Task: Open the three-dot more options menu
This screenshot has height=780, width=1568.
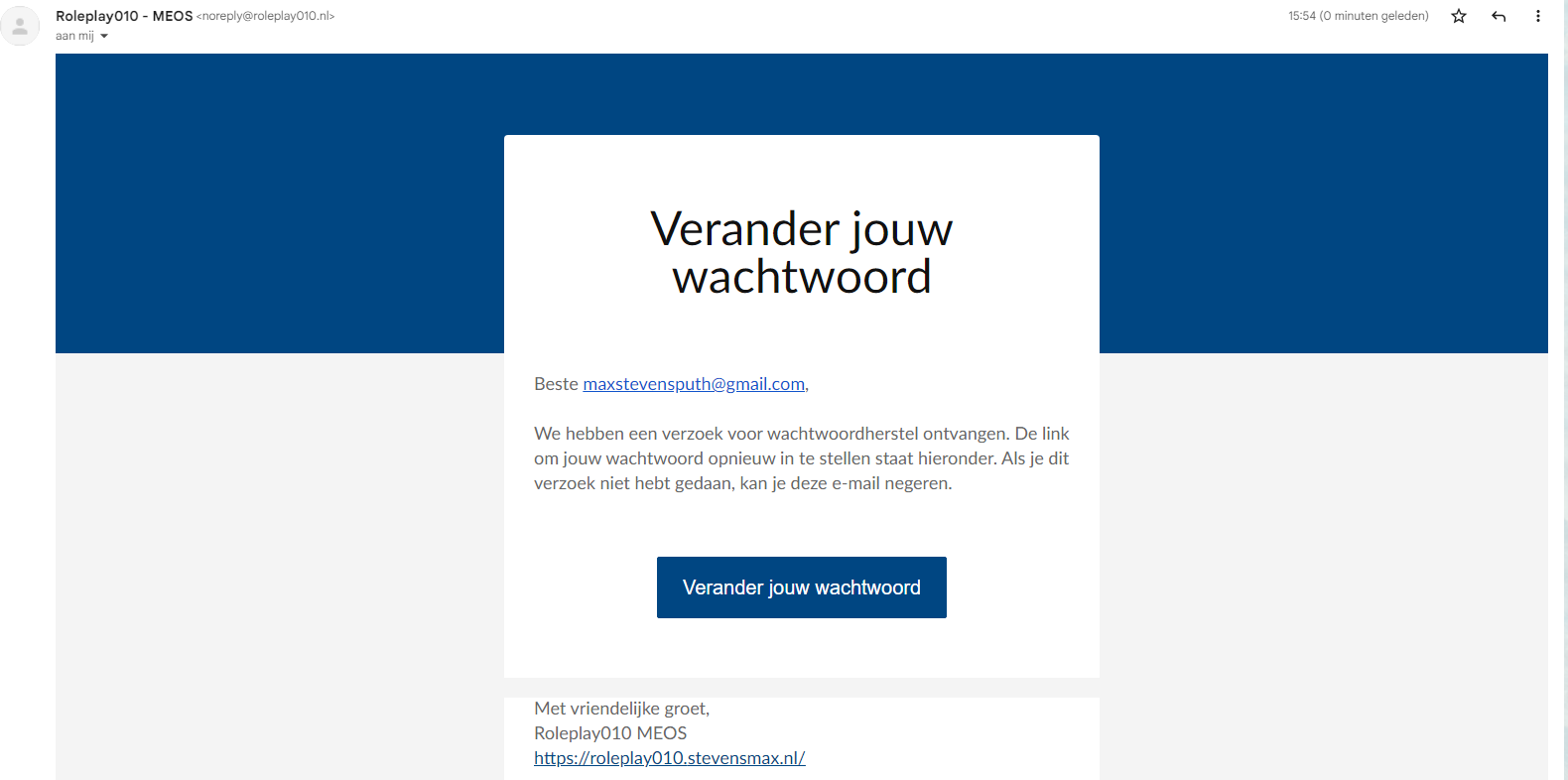Action: (1537, 16)
